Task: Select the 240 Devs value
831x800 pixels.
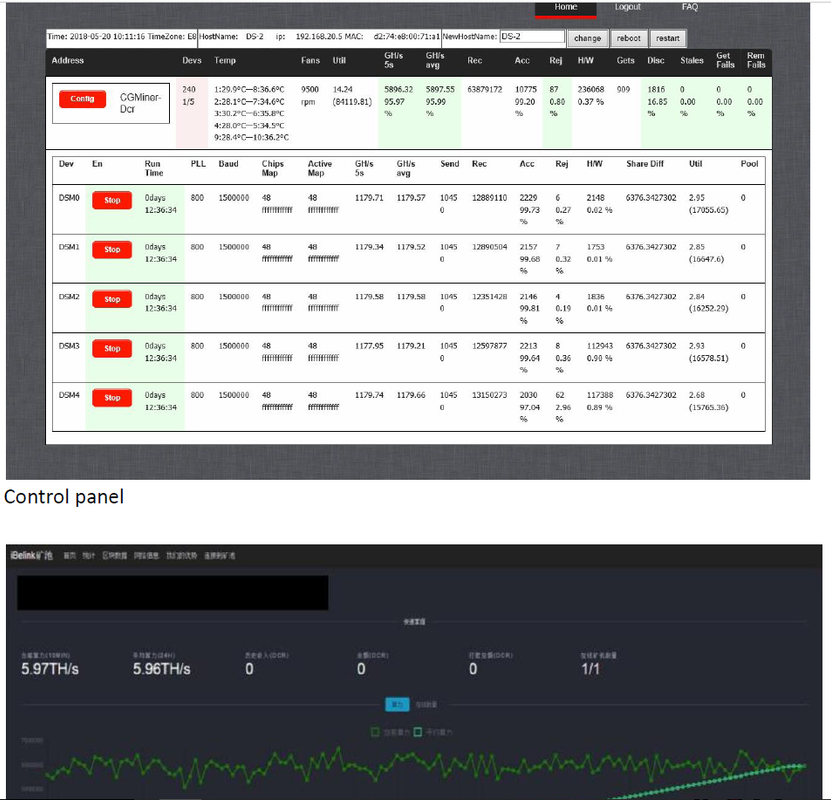Action: pyautogui.click(x=189, y=90)
